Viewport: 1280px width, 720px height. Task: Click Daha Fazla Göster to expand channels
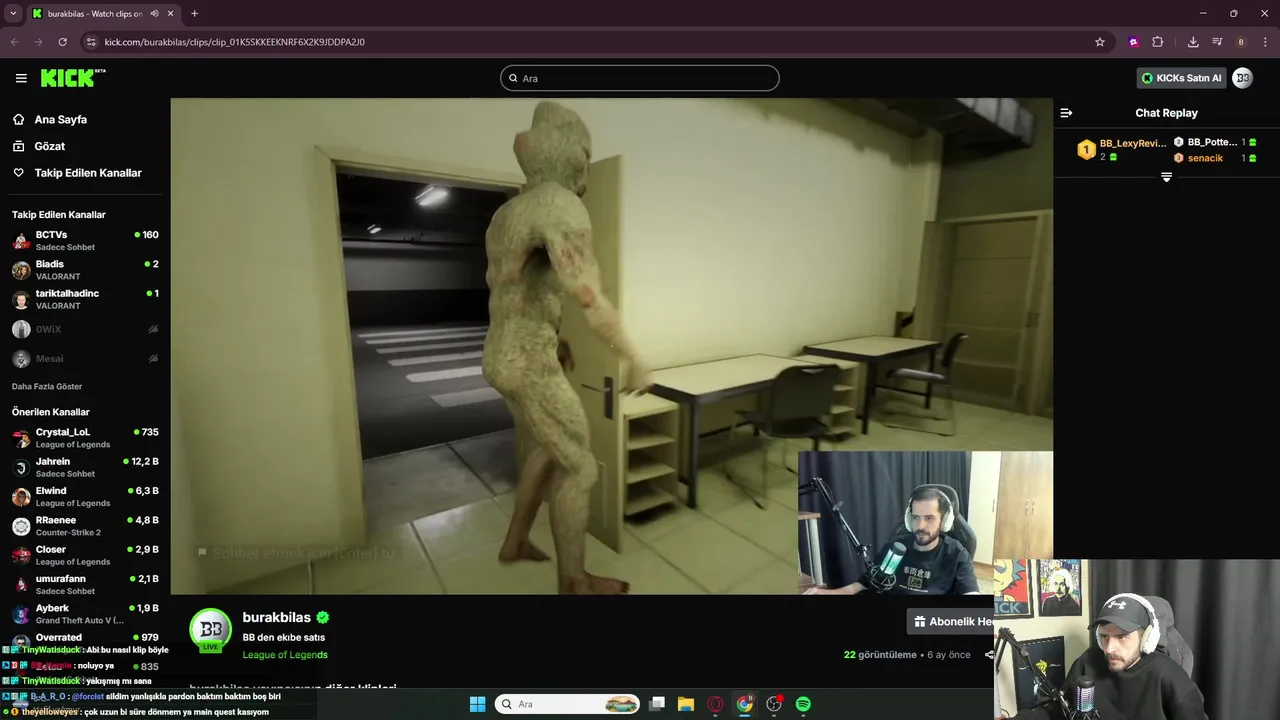[x=47, y=386]
